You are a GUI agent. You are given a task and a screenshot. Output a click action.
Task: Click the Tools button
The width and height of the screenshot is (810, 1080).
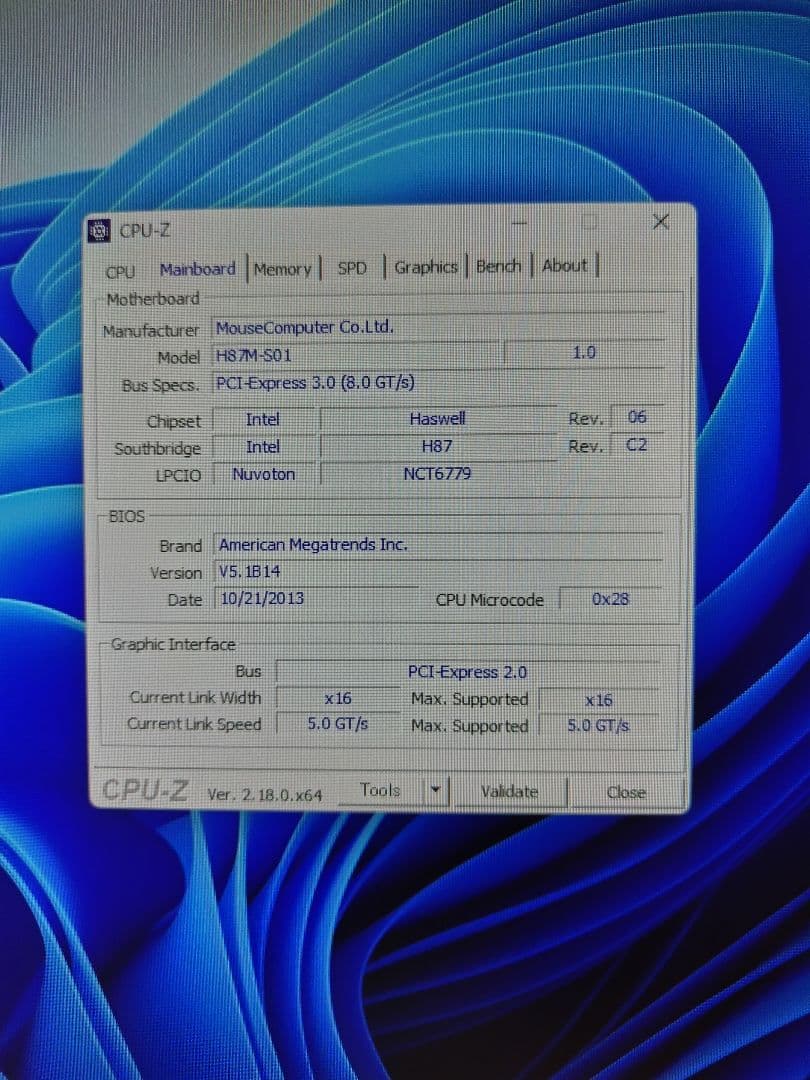[380, 791]
